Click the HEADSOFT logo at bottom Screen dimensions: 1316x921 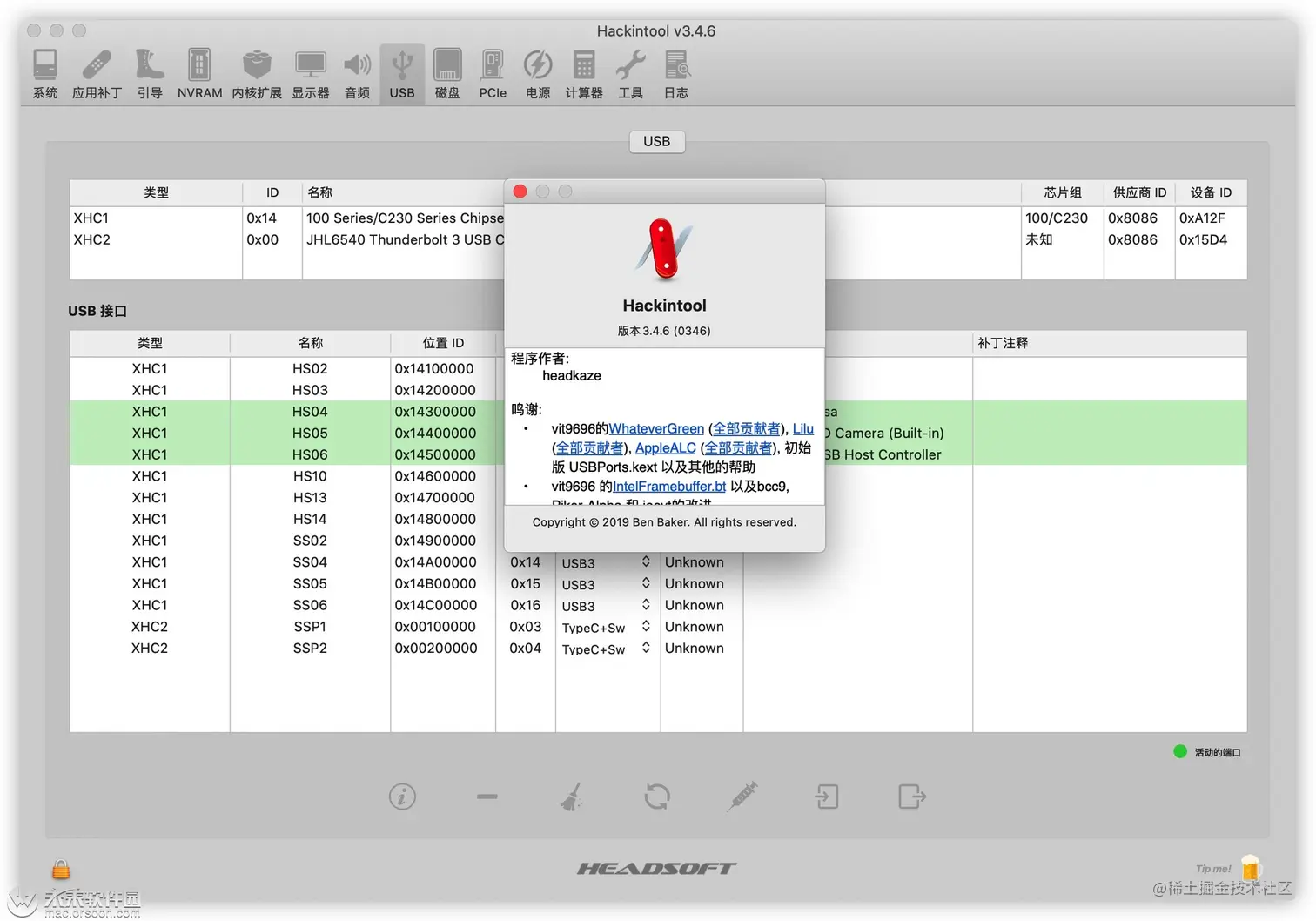657,868
